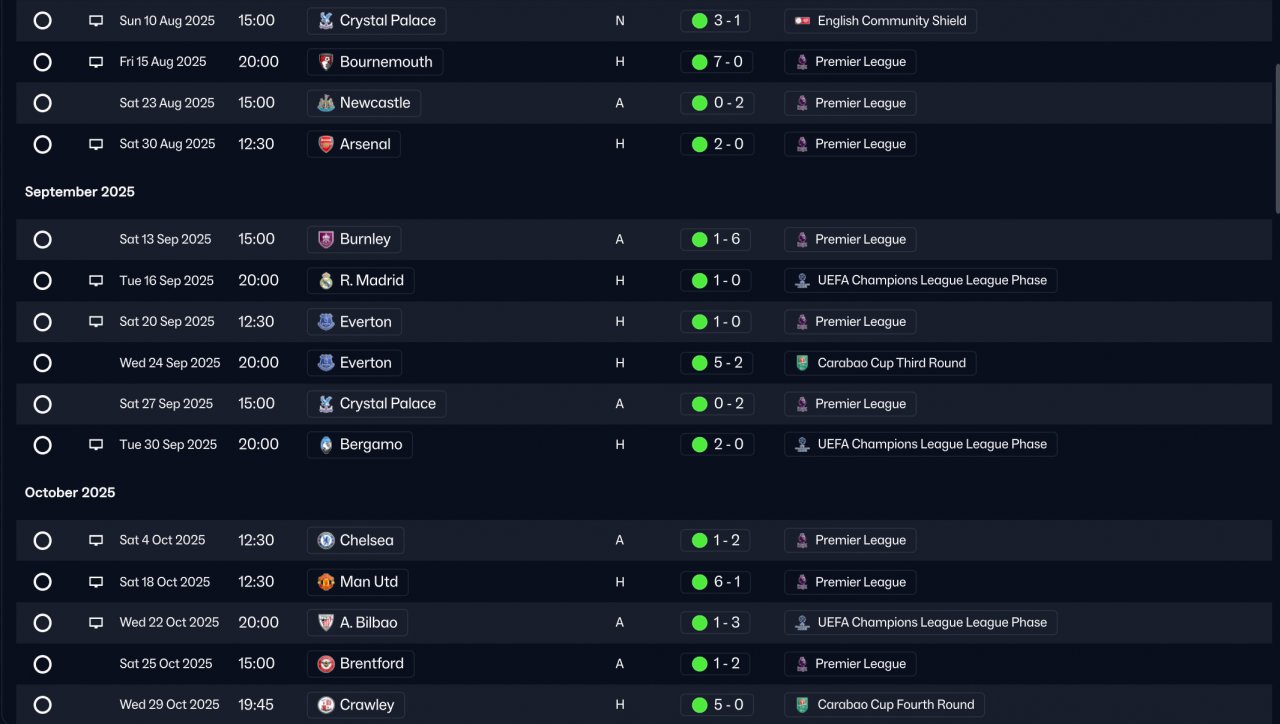Viewport: 1280px width, 724px height.
Task: Select radio circle on Sun 10 Aug row
Action: (x=42, y=20)
